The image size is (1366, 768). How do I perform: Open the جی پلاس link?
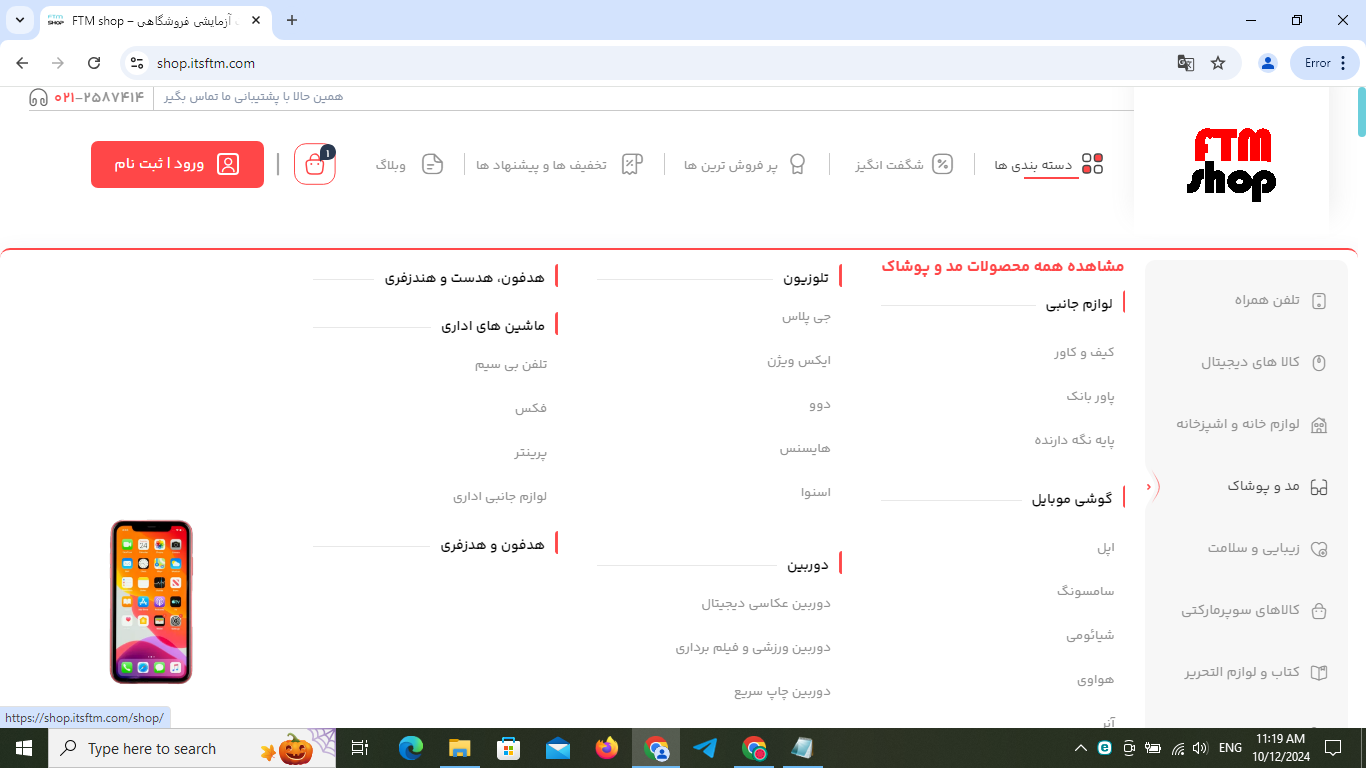tap(806, 317)
